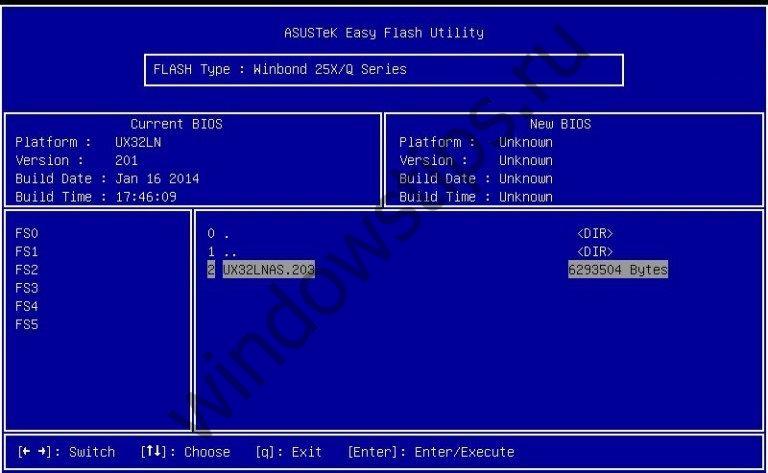This screenshot has width=768, height=473.
Task: Select the FS1 file system entry
Action: click(26, 252)
